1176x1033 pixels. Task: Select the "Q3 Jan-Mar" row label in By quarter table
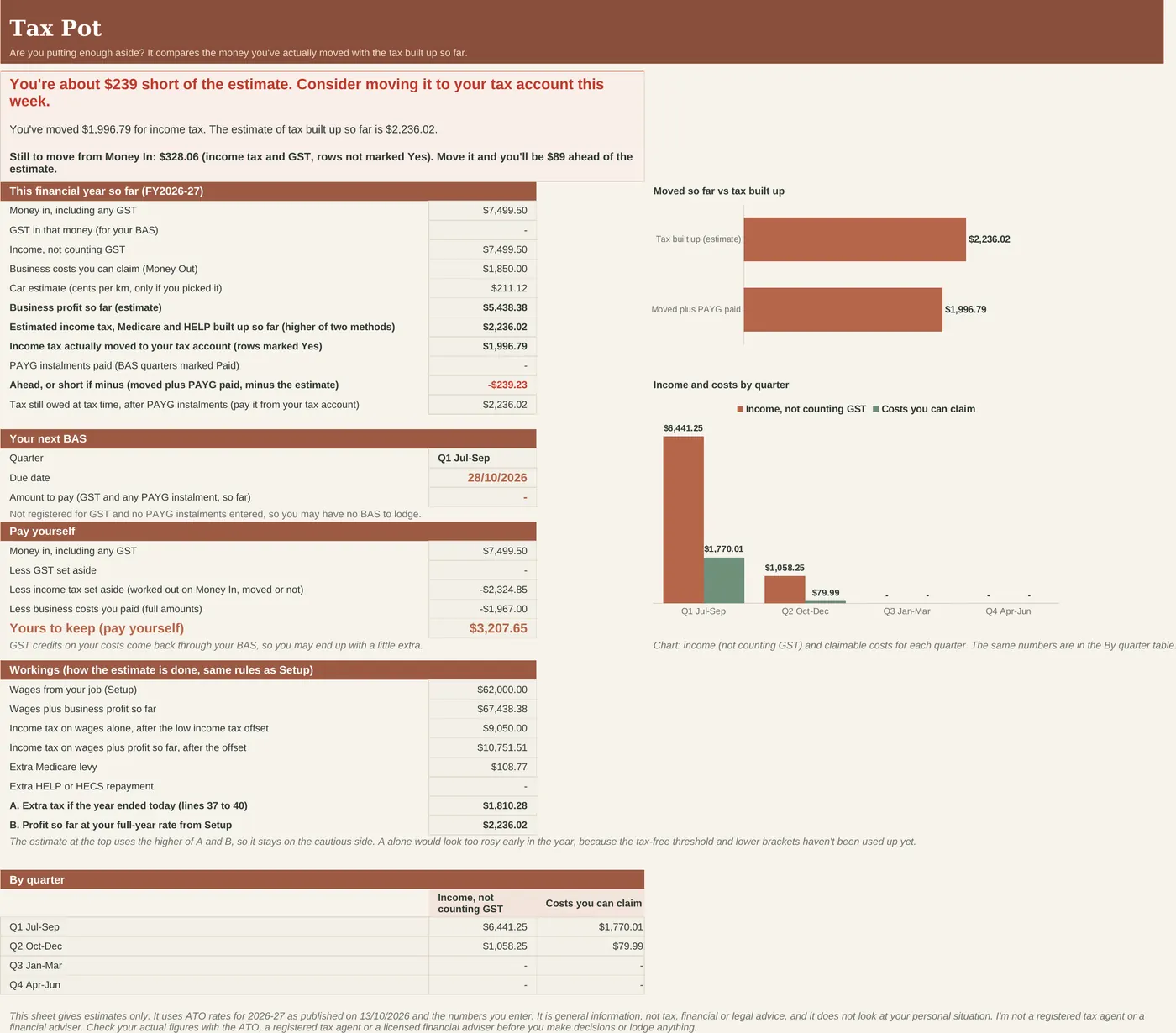pyautogui.click(x=36, y=966)
